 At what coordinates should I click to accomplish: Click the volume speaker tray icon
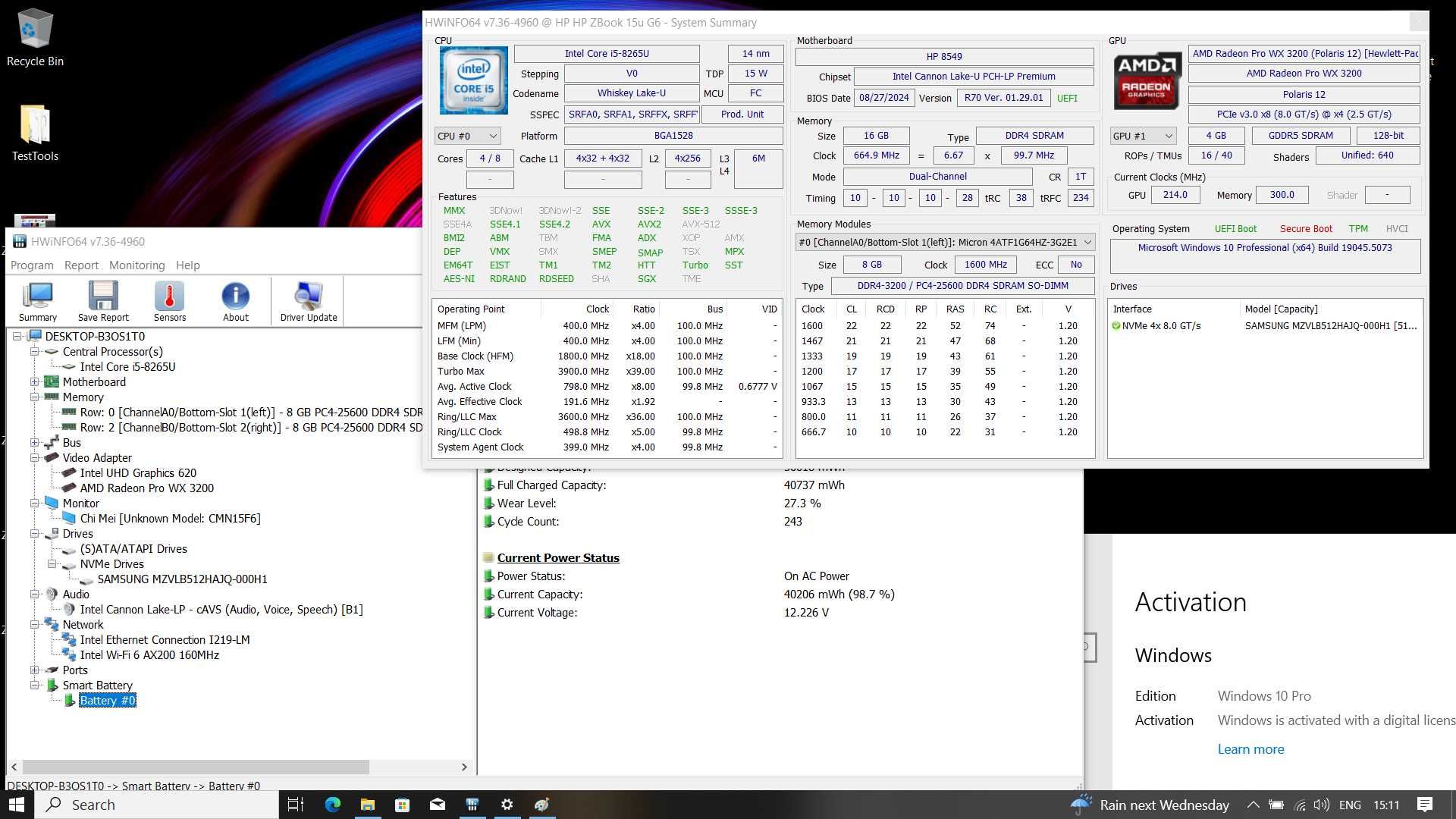(x=1322, y=805)
